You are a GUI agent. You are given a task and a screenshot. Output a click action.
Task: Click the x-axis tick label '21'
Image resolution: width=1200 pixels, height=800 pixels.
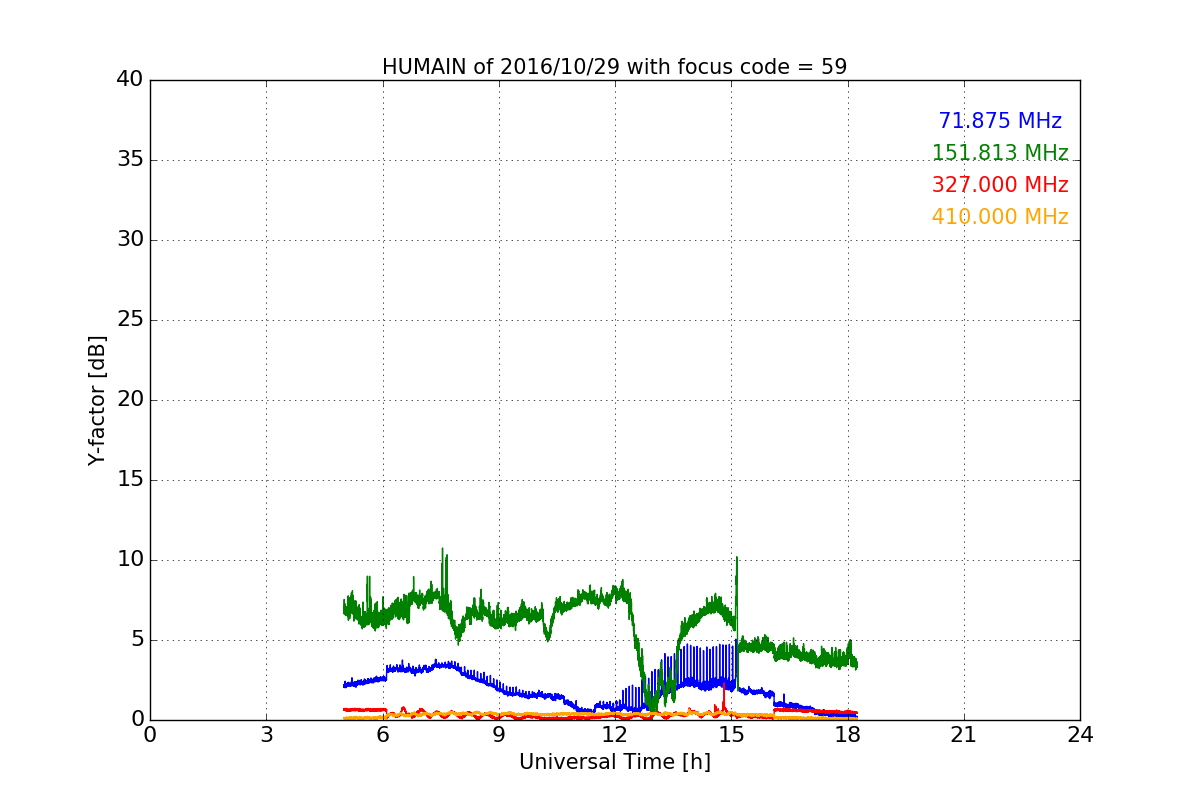point(964,734)
